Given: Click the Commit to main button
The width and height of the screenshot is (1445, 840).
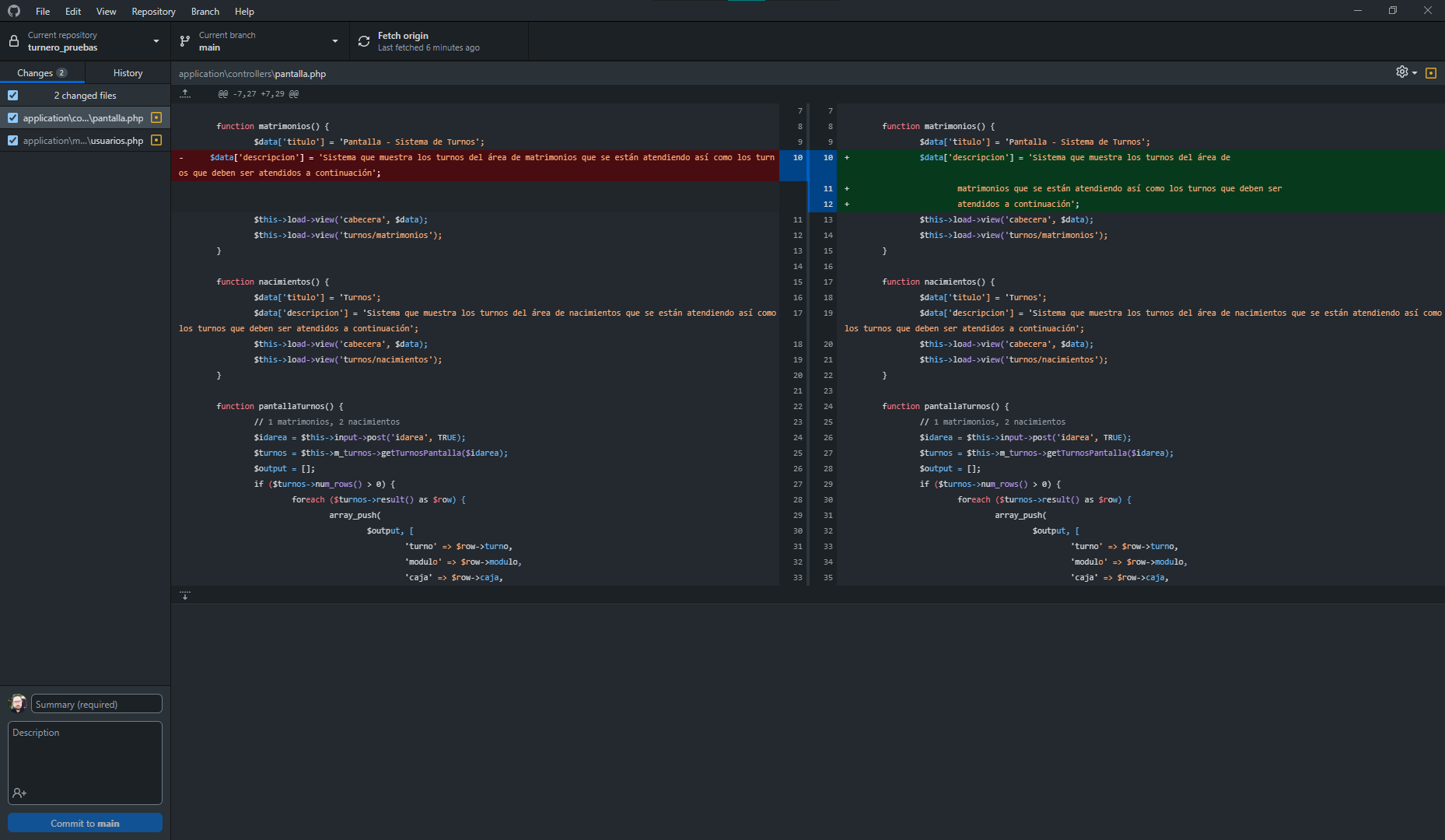Looking at the screenshot, I should point(85,822).
